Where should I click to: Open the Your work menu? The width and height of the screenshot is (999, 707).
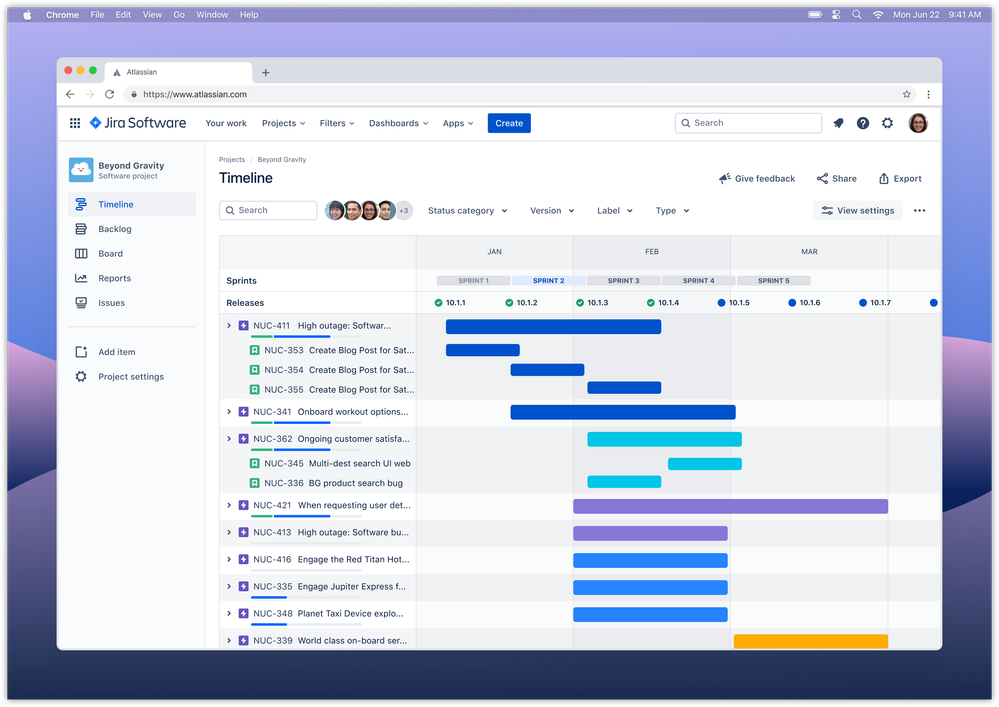coord(226,123)
